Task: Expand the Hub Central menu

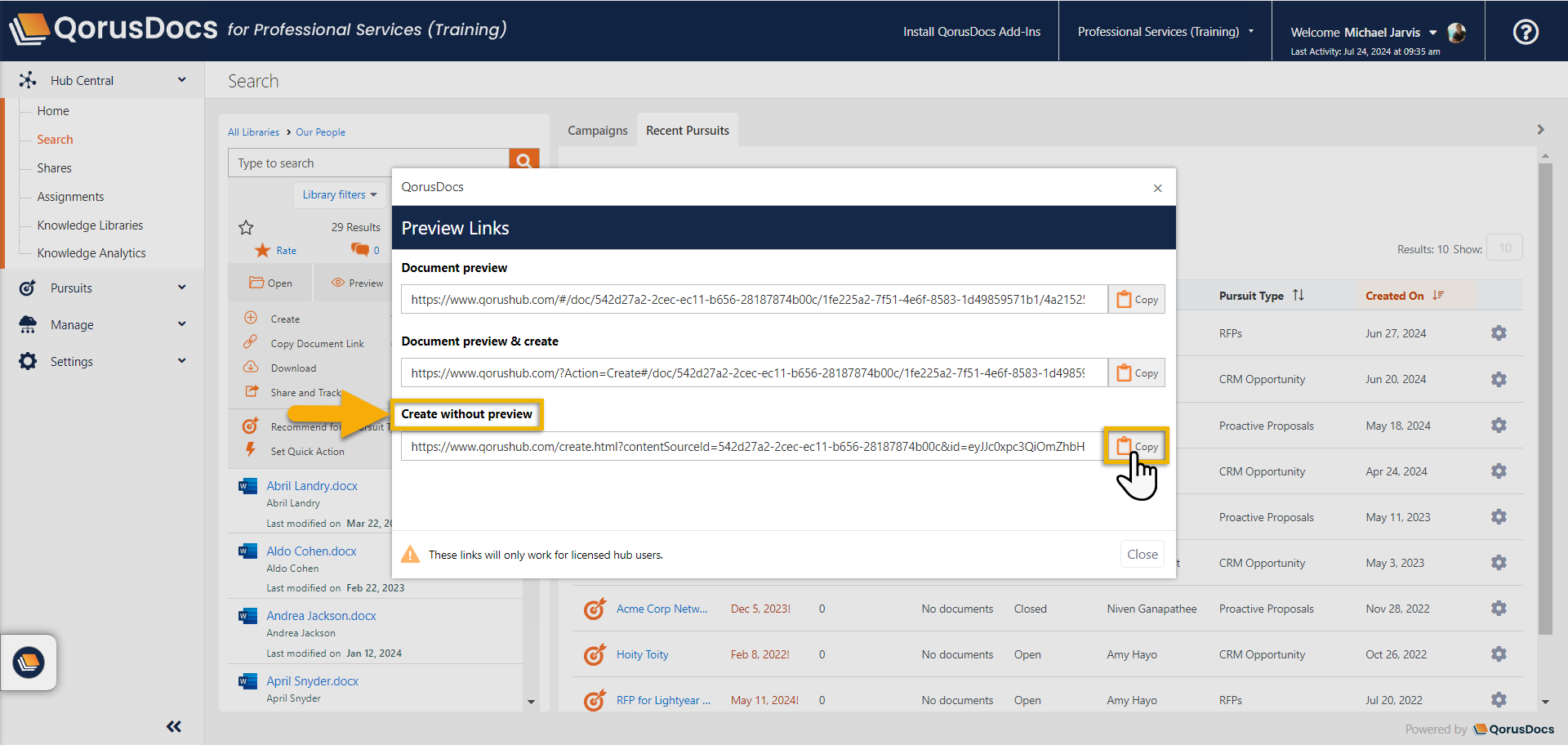Action: pyautogui.click(x=104, y=80)
